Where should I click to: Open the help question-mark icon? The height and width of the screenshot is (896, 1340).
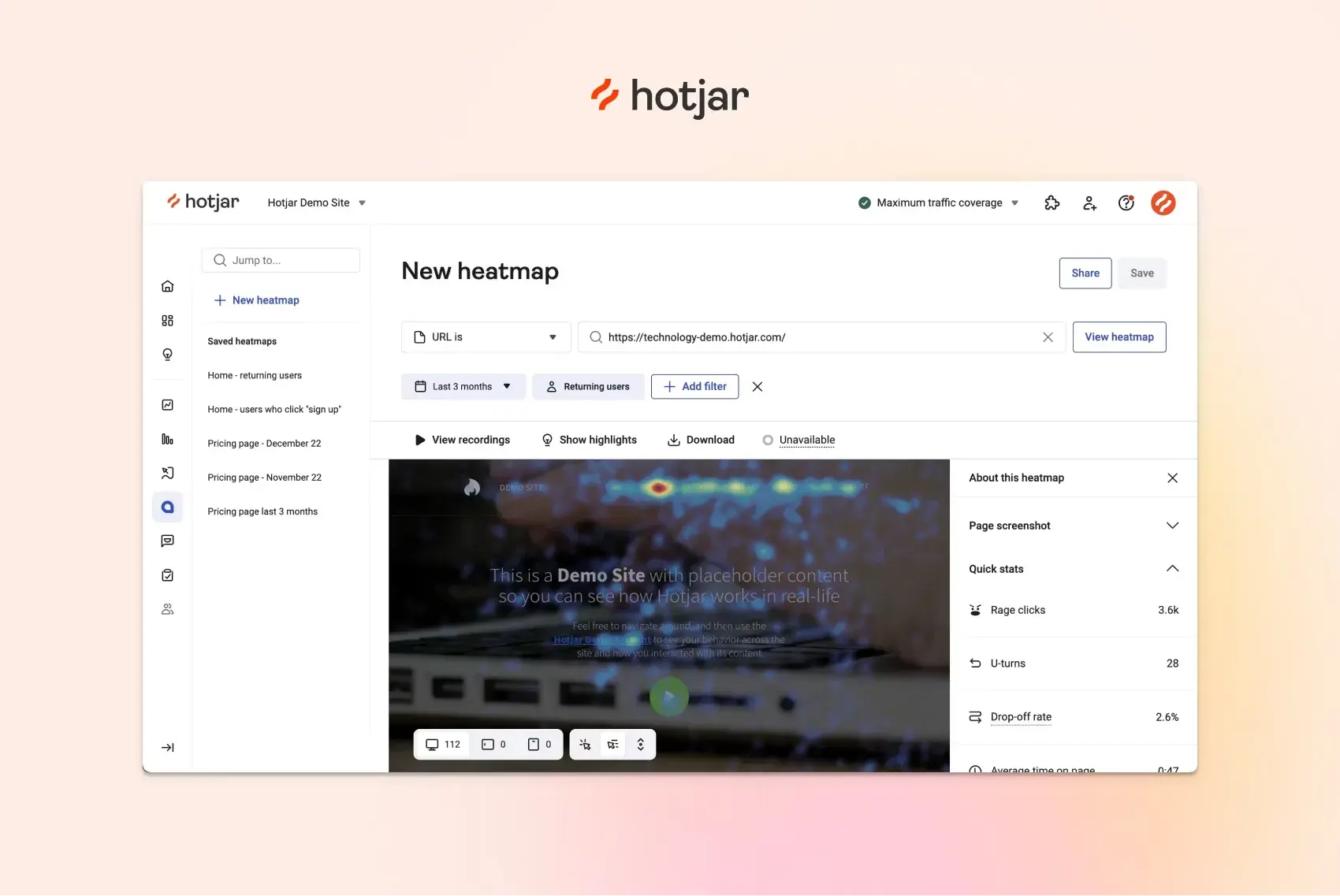(x=1126, y=203)
